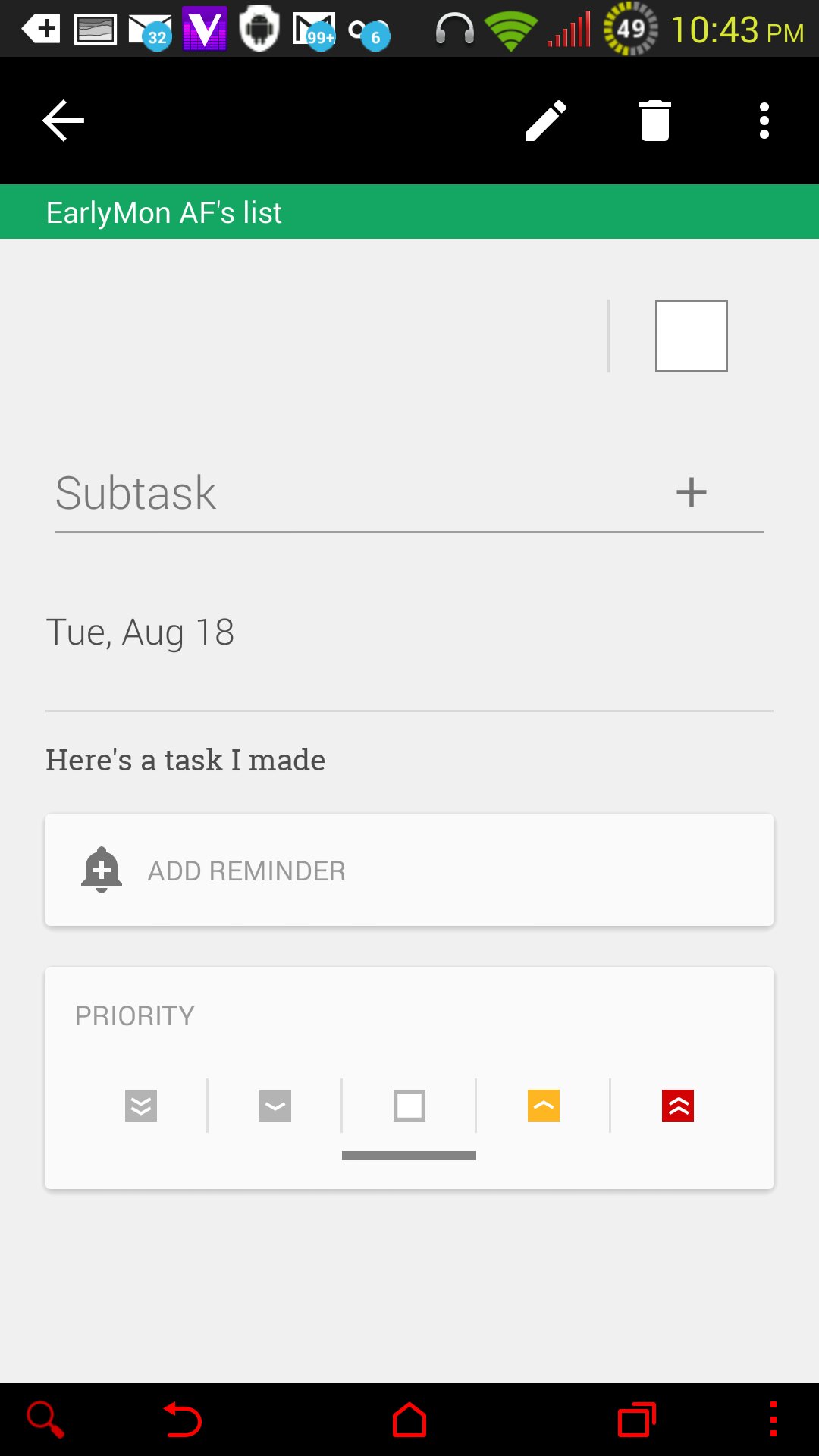This screenshot has width=819, height=1456.
Task: Open the EarlyMon AF's list header
Action: pos(164,212)
